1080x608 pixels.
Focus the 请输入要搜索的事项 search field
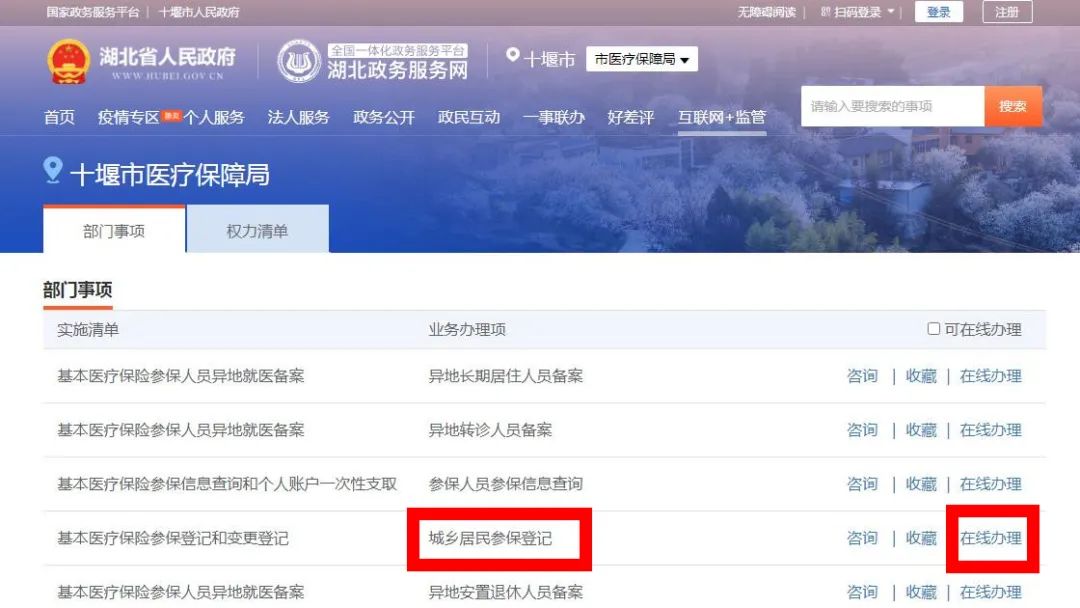pyautogui.click(x=893, y=106)
